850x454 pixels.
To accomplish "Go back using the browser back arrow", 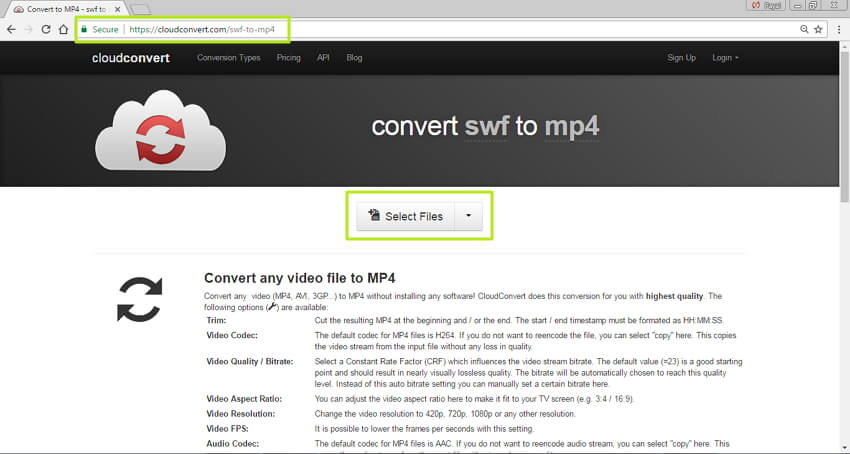I will click(11, 29).
